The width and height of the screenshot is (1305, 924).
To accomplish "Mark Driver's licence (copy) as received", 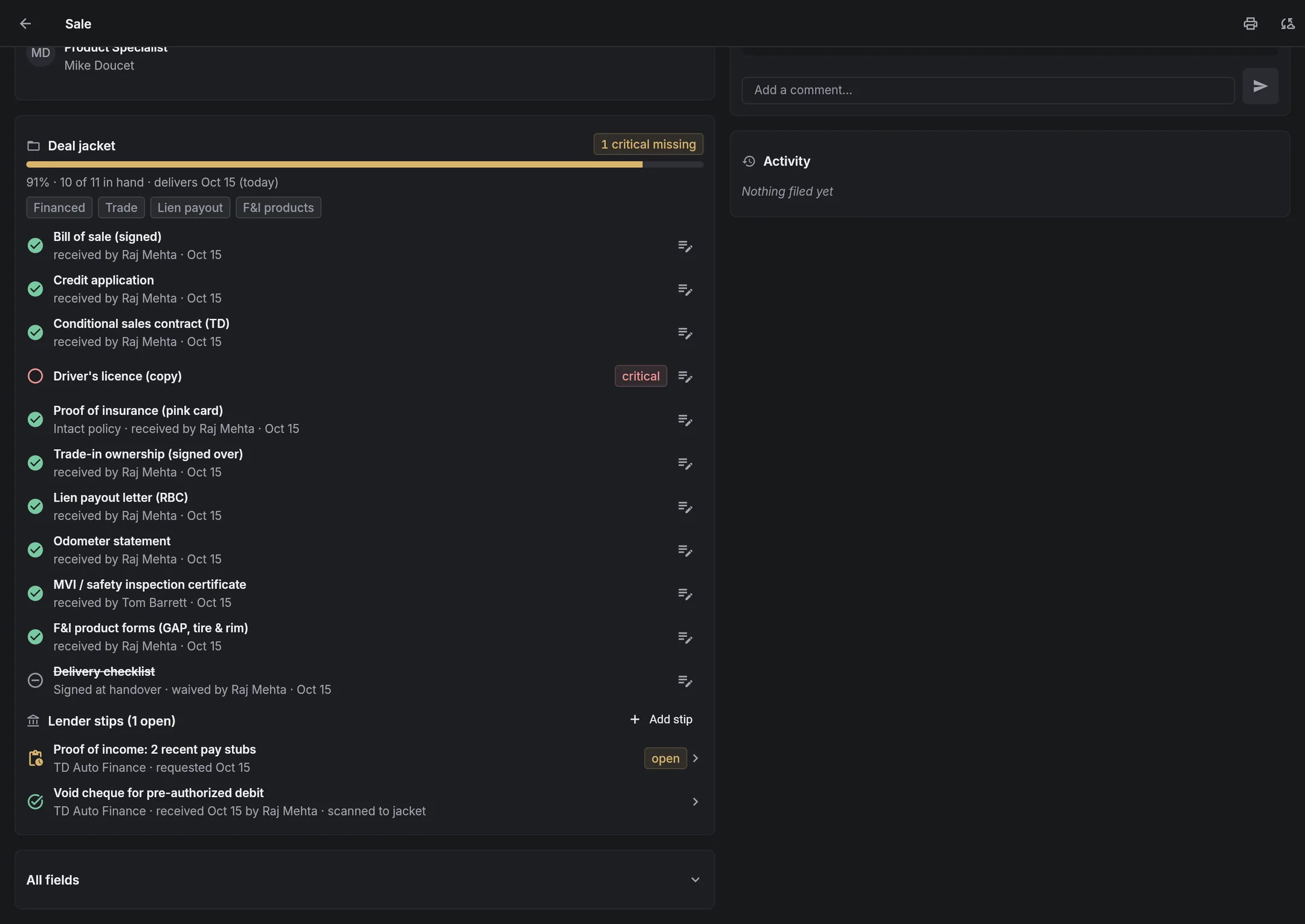I will point(35,376).
